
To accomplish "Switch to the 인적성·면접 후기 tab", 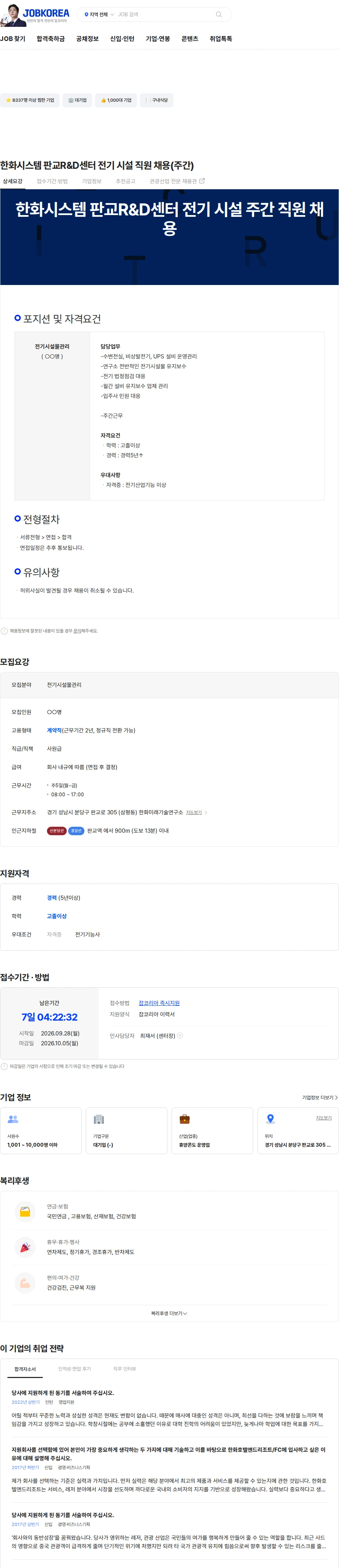I will coord(74,1369).
